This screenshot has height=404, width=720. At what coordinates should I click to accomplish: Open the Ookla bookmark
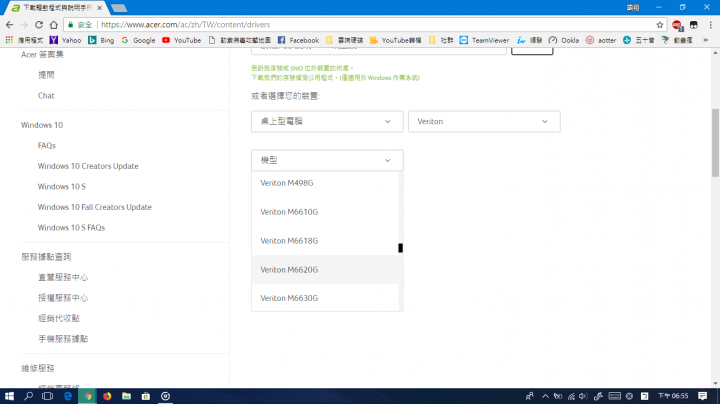pos(563,40)
